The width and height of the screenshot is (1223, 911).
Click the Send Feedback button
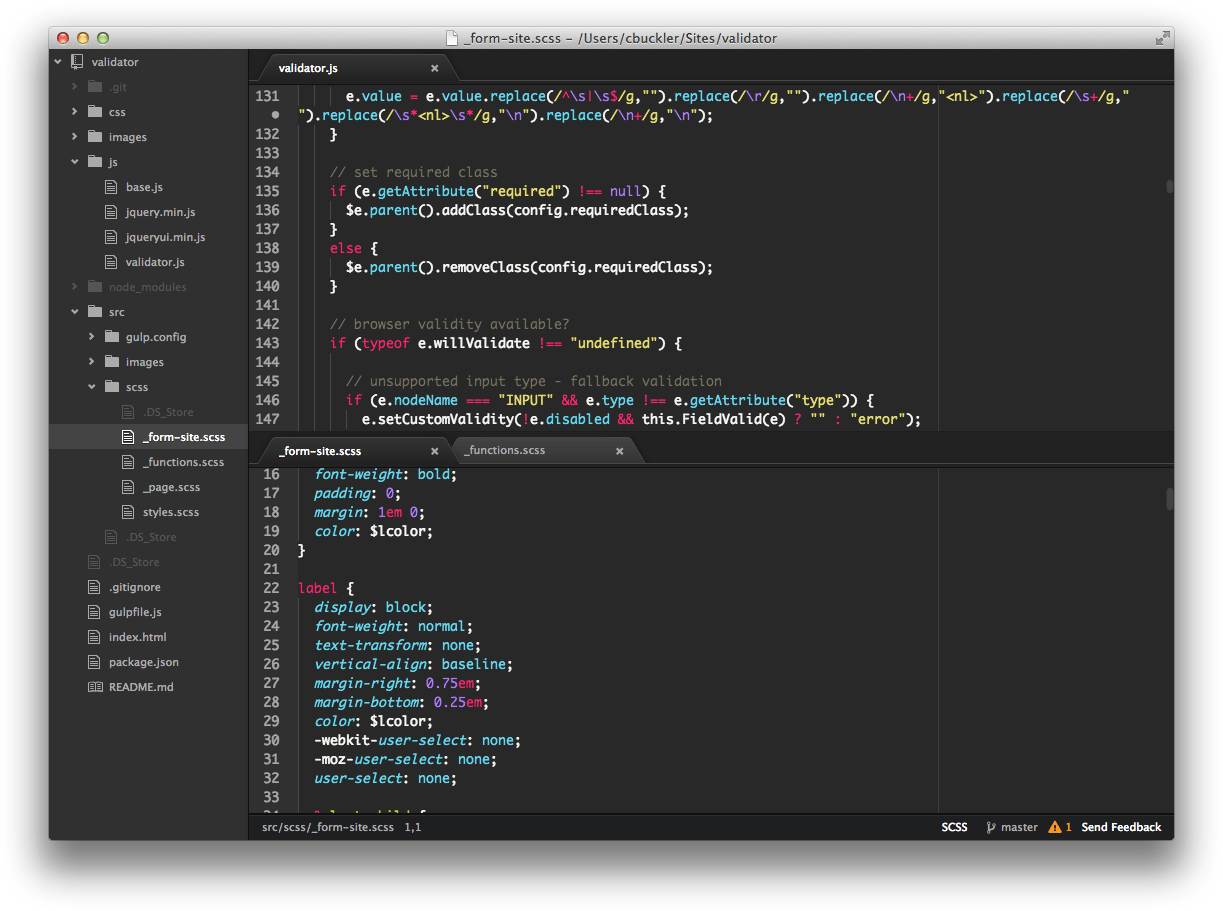pyautogui.click(x=1121, y=827)
